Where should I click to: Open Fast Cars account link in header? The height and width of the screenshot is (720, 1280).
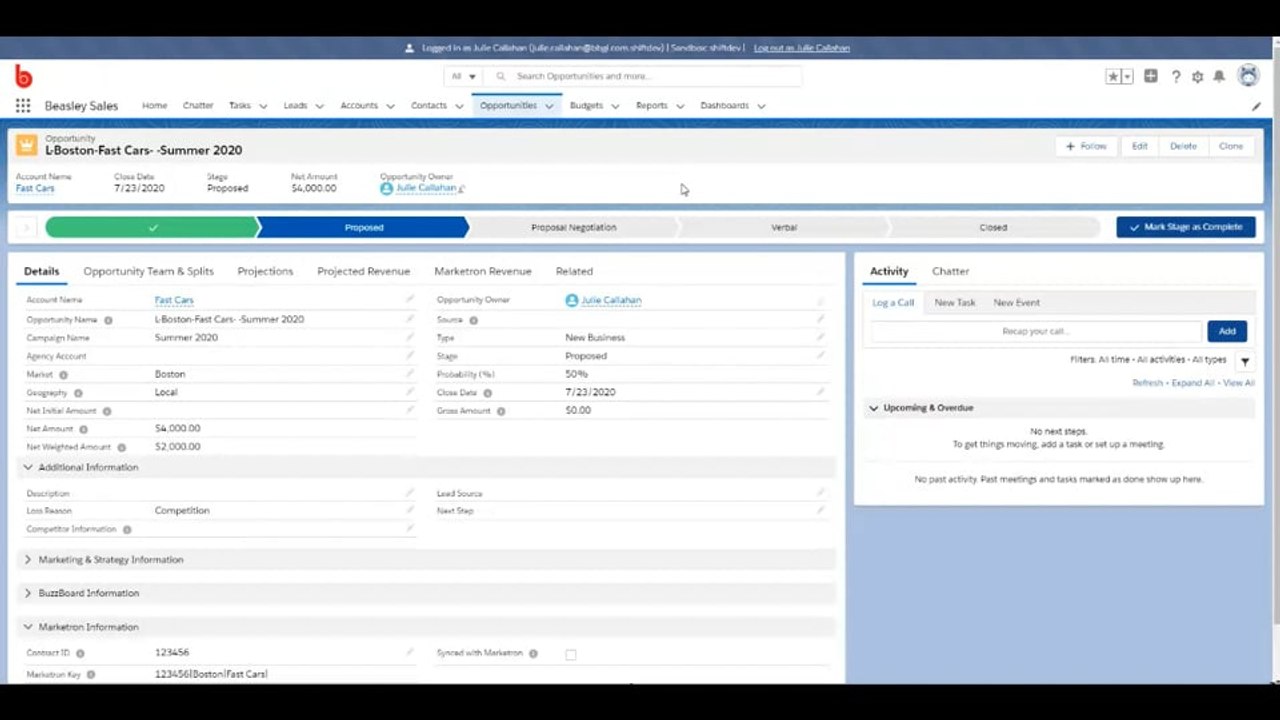click(x=35, y=188)
